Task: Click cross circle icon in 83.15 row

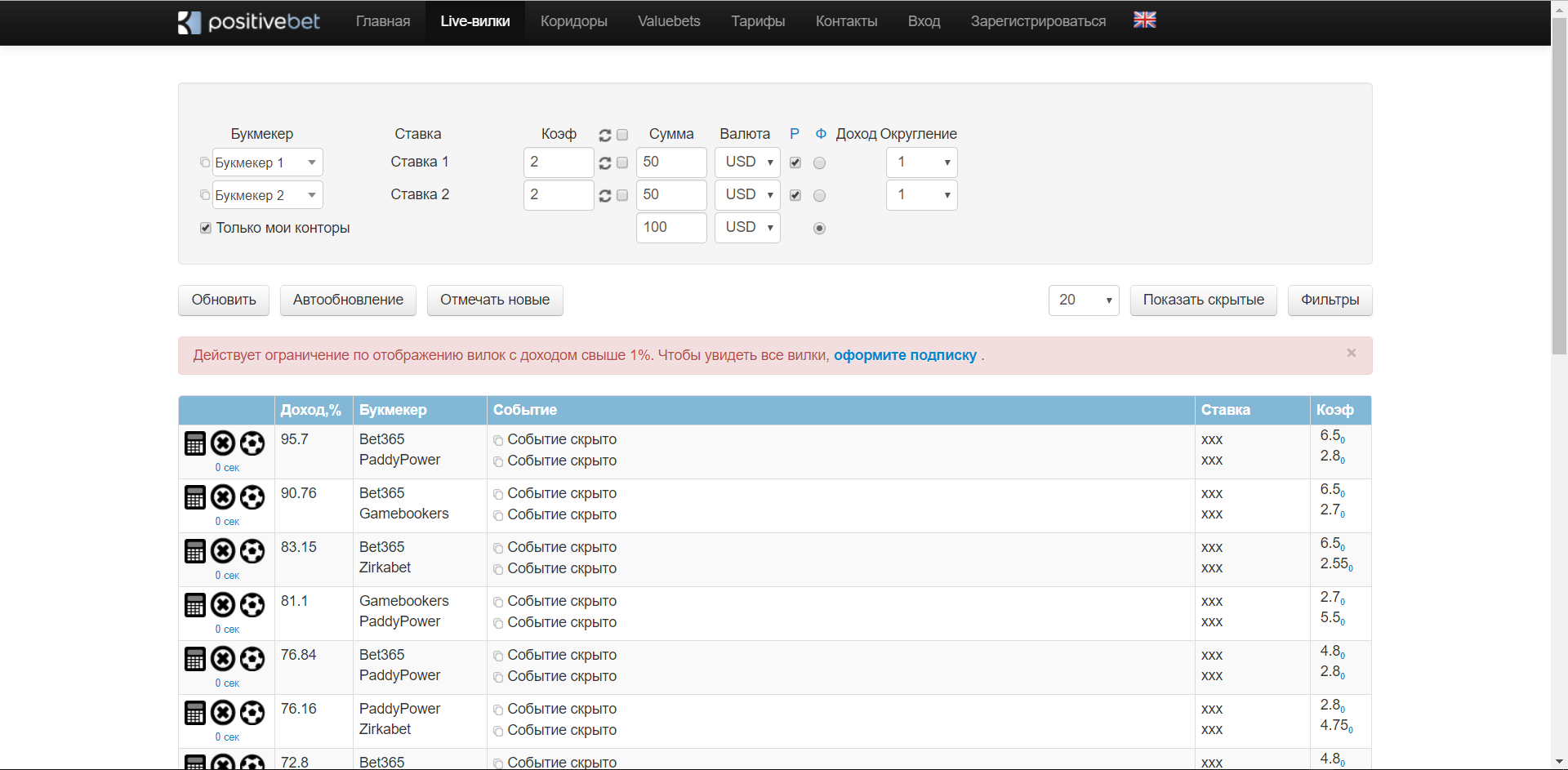Action: tap(223, 551)
